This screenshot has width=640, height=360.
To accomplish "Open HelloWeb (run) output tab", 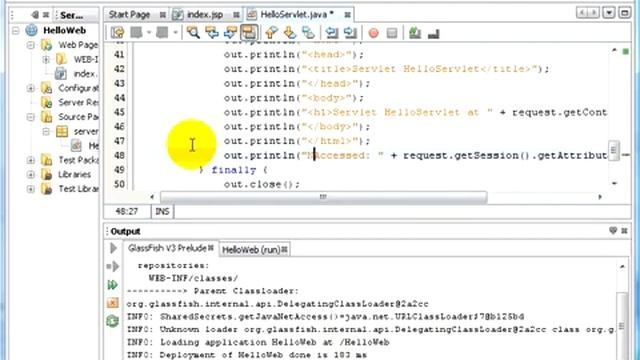I will (x=251, y=249).
